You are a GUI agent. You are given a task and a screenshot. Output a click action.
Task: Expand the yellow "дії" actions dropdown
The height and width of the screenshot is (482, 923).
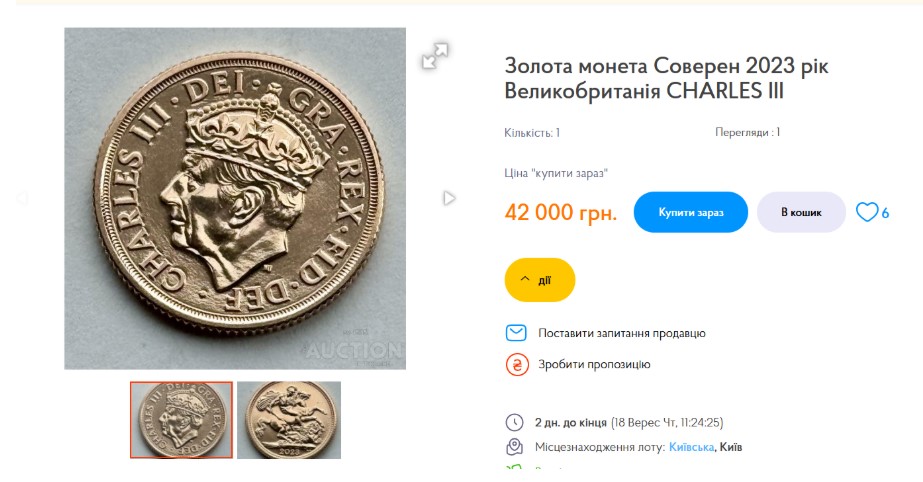[540, 280]
